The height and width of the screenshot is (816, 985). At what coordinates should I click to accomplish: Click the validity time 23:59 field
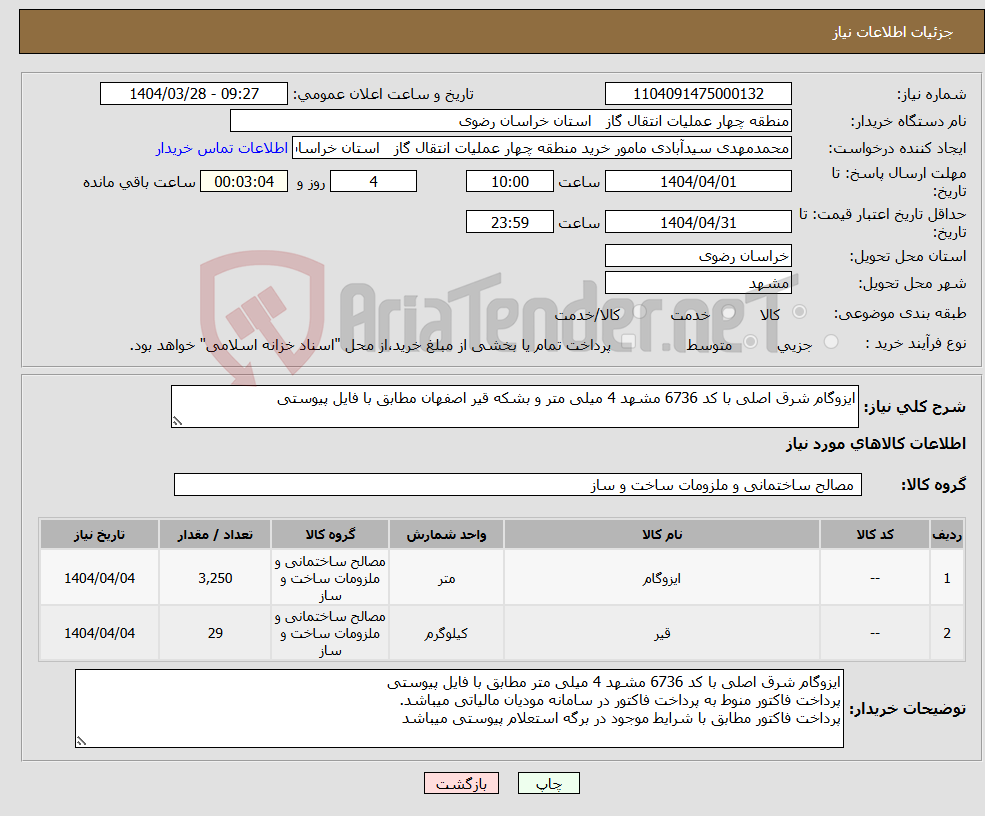(x=509, y=222)
